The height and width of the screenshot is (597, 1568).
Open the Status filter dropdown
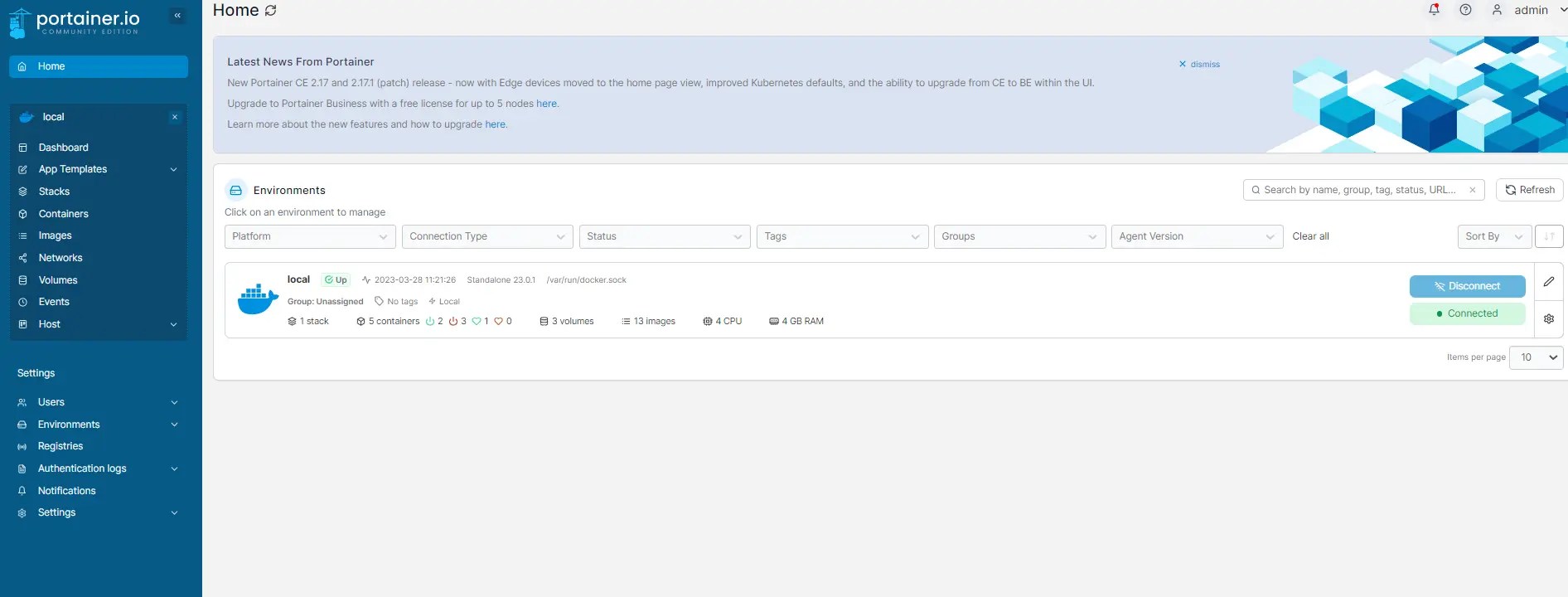pyautogui.click(x=665, y=236)
